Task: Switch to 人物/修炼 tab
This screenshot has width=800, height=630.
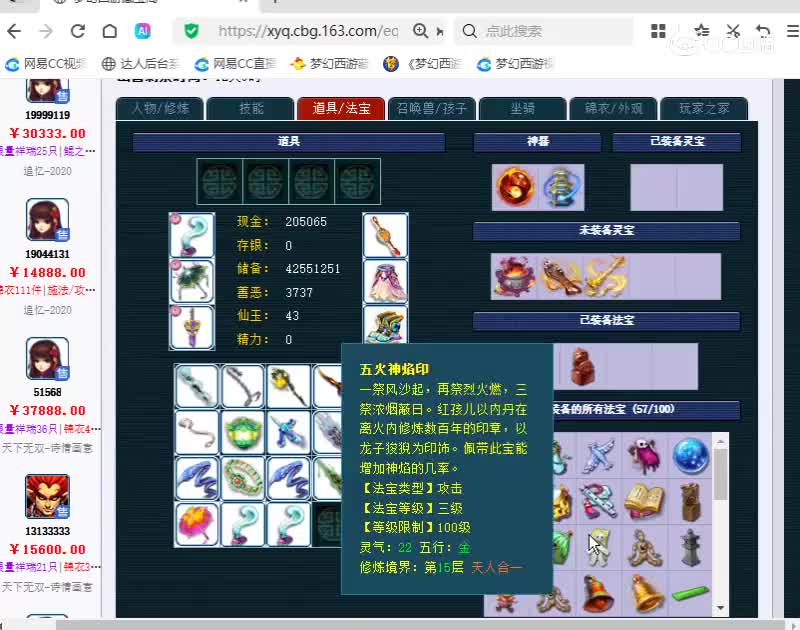Action: coord(160,109)
